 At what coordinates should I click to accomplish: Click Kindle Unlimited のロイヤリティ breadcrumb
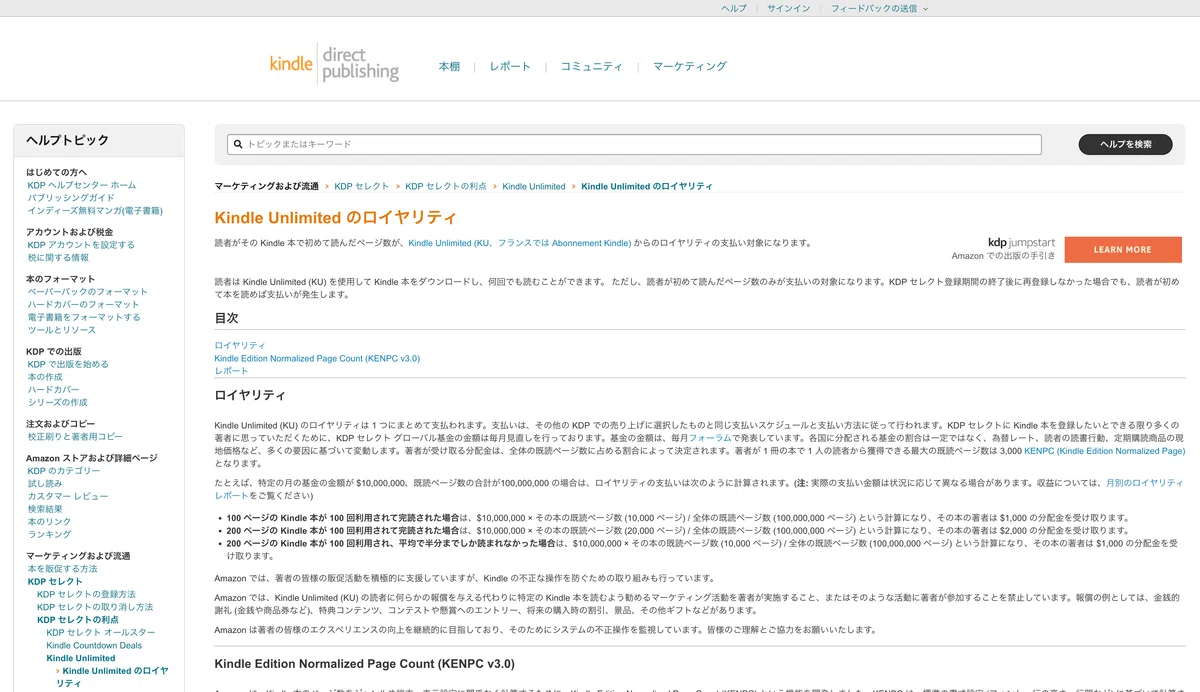(x=647, y=186)
